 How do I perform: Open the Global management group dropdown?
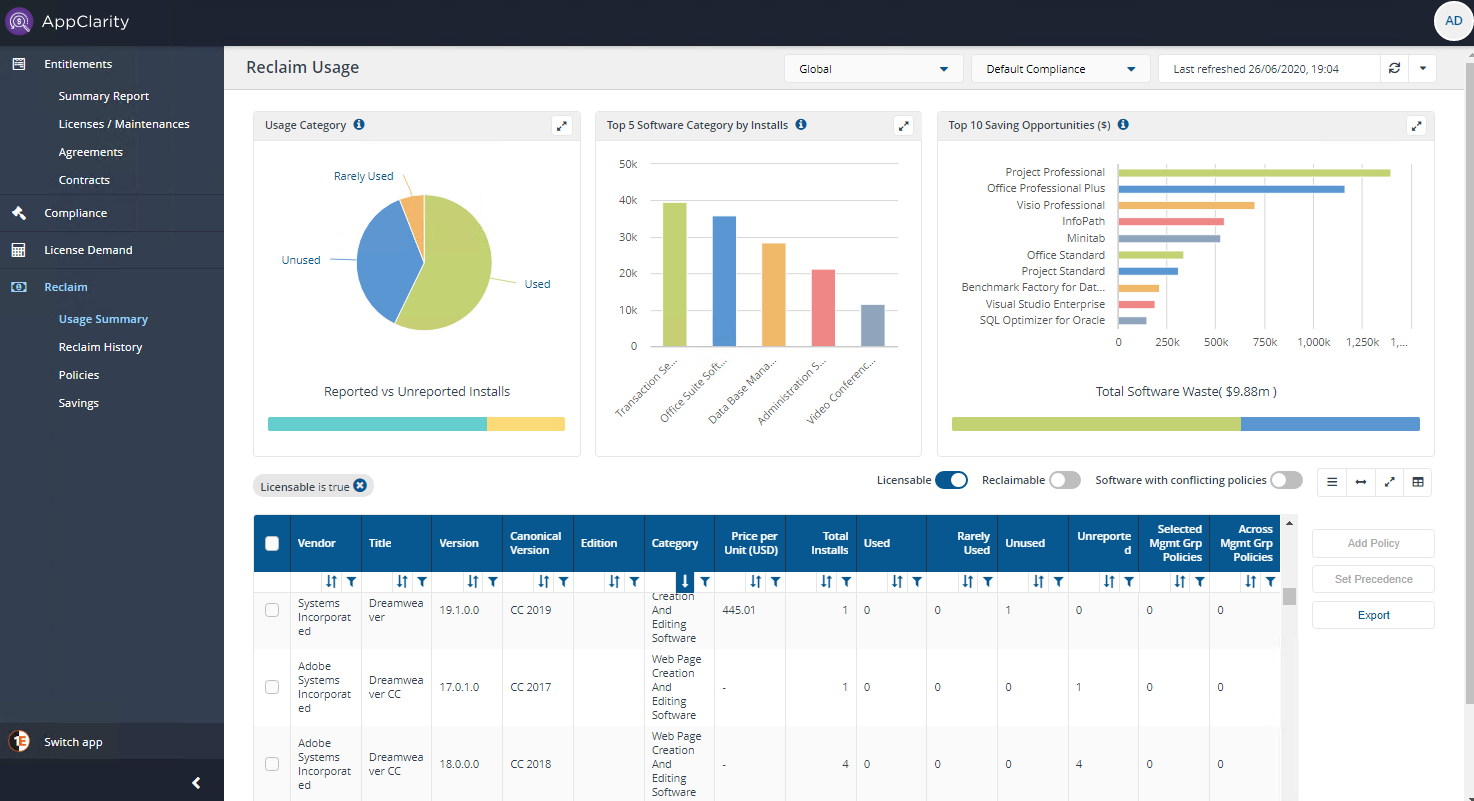874,69
